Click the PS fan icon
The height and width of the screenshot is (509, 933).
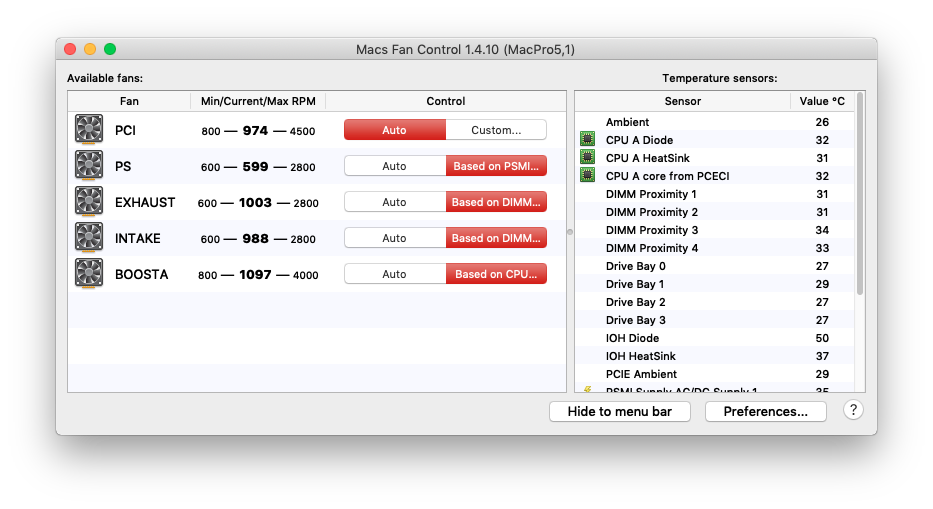(x=89, y=165)
